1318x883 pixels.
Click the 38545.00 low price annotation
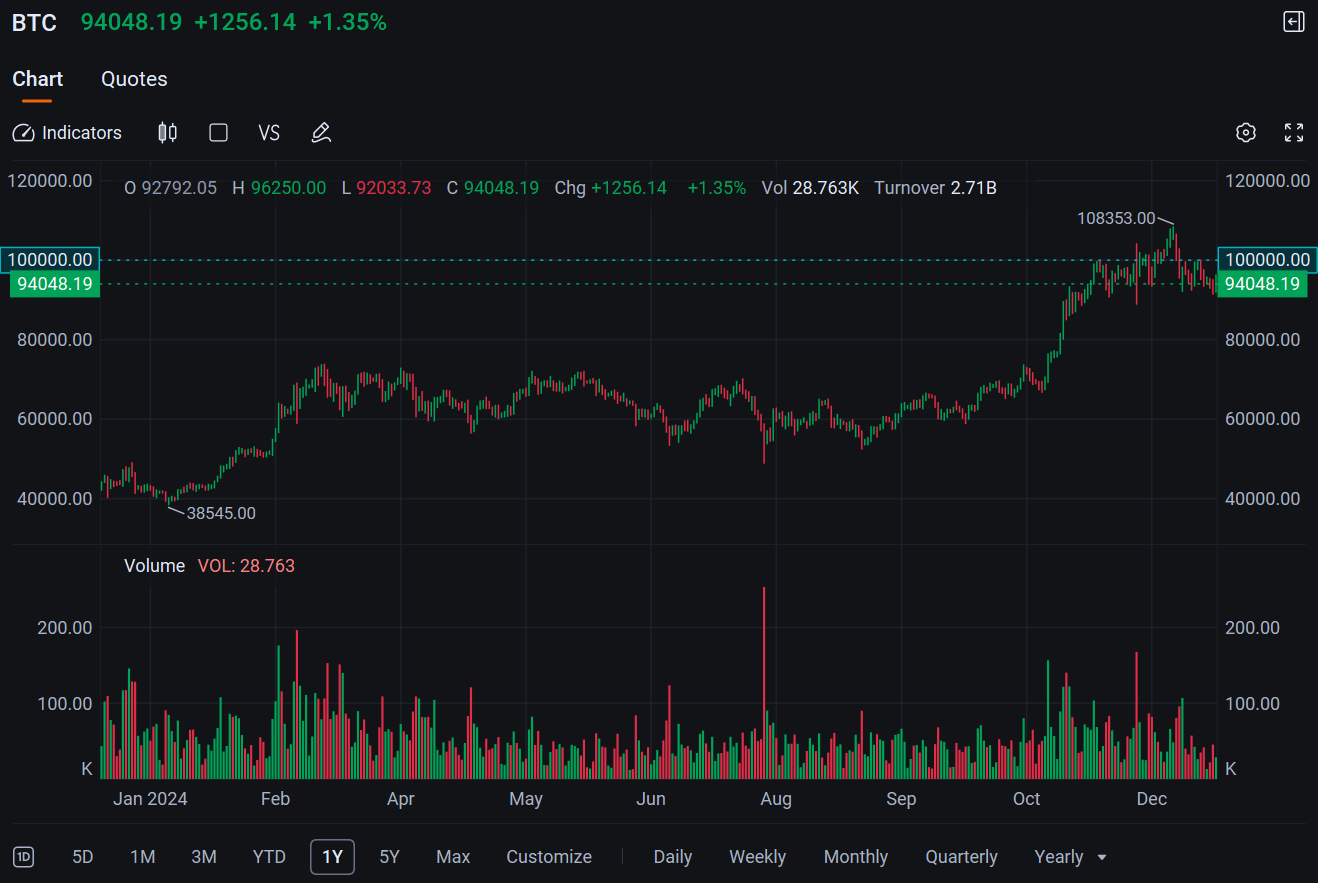coord(221,513)
